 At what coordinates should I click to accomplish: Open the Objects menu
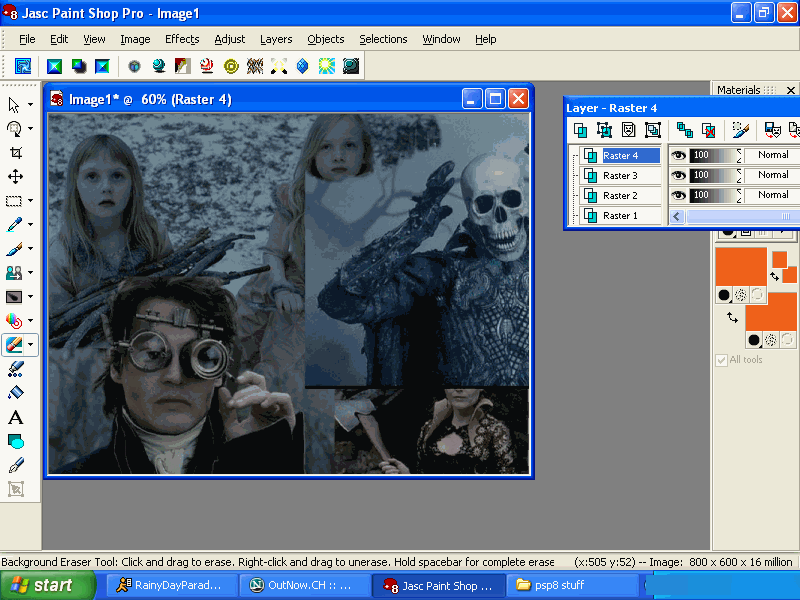326,39
